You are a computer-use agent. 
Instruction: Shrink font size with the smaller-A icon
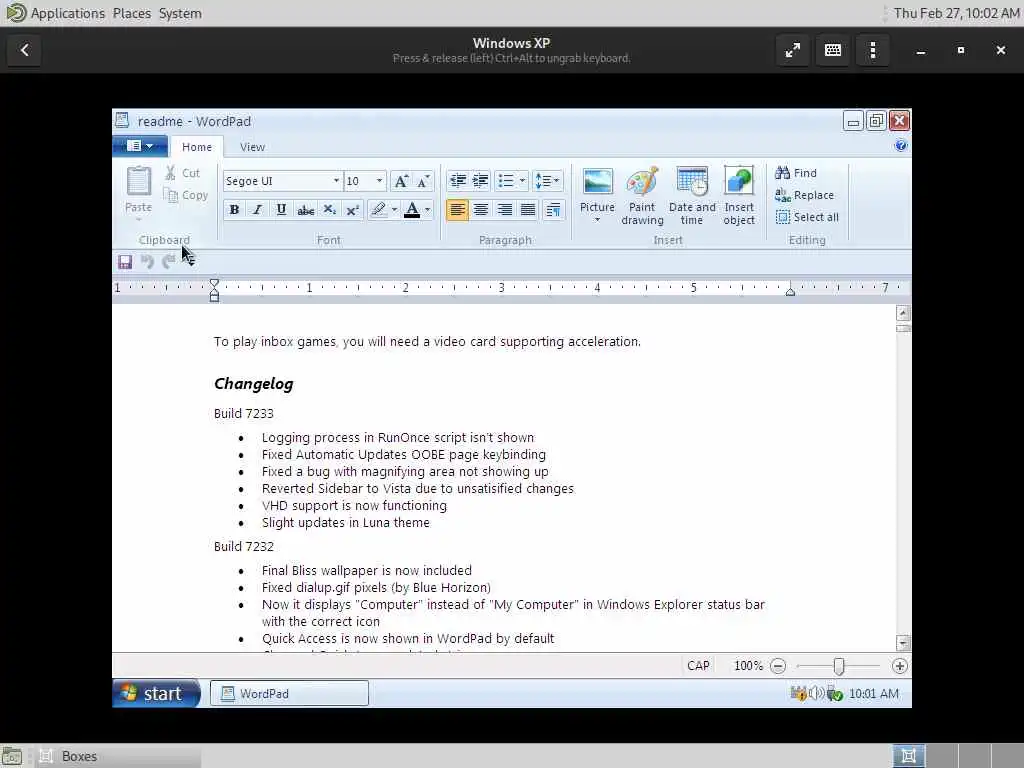pyautogui.click(x=423, y=181)
